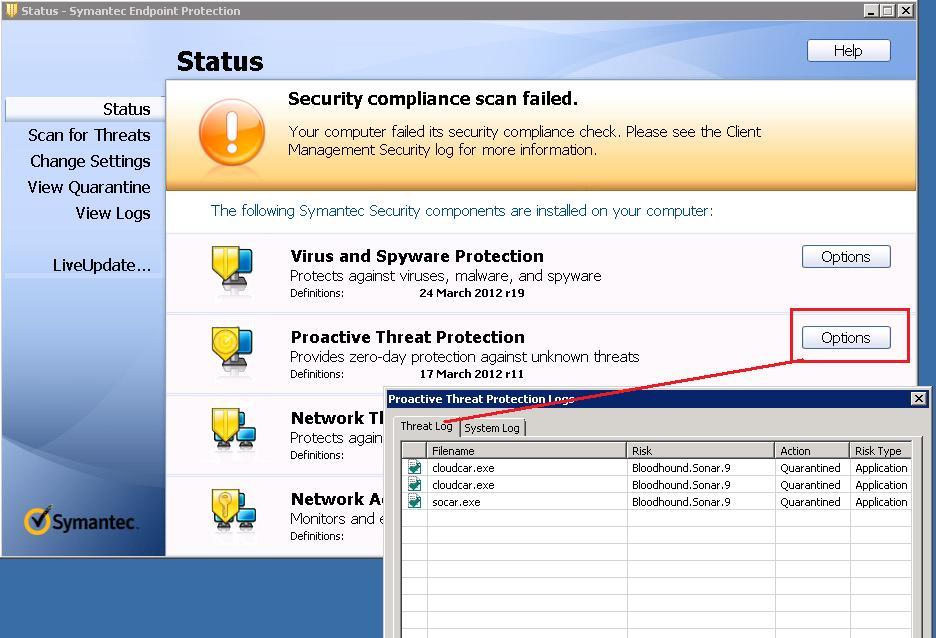
Task: Open View Quarantine in sidebar
Action: (89, 187)
